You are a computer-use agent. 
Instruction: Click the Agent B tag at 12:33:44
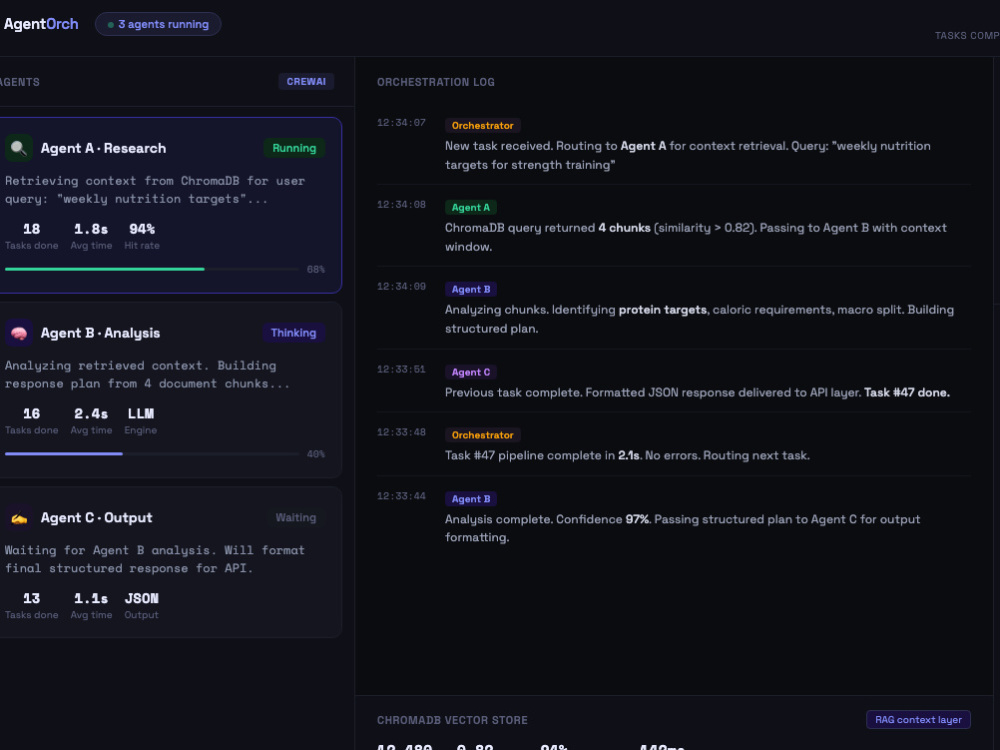(x=471, y=499)
